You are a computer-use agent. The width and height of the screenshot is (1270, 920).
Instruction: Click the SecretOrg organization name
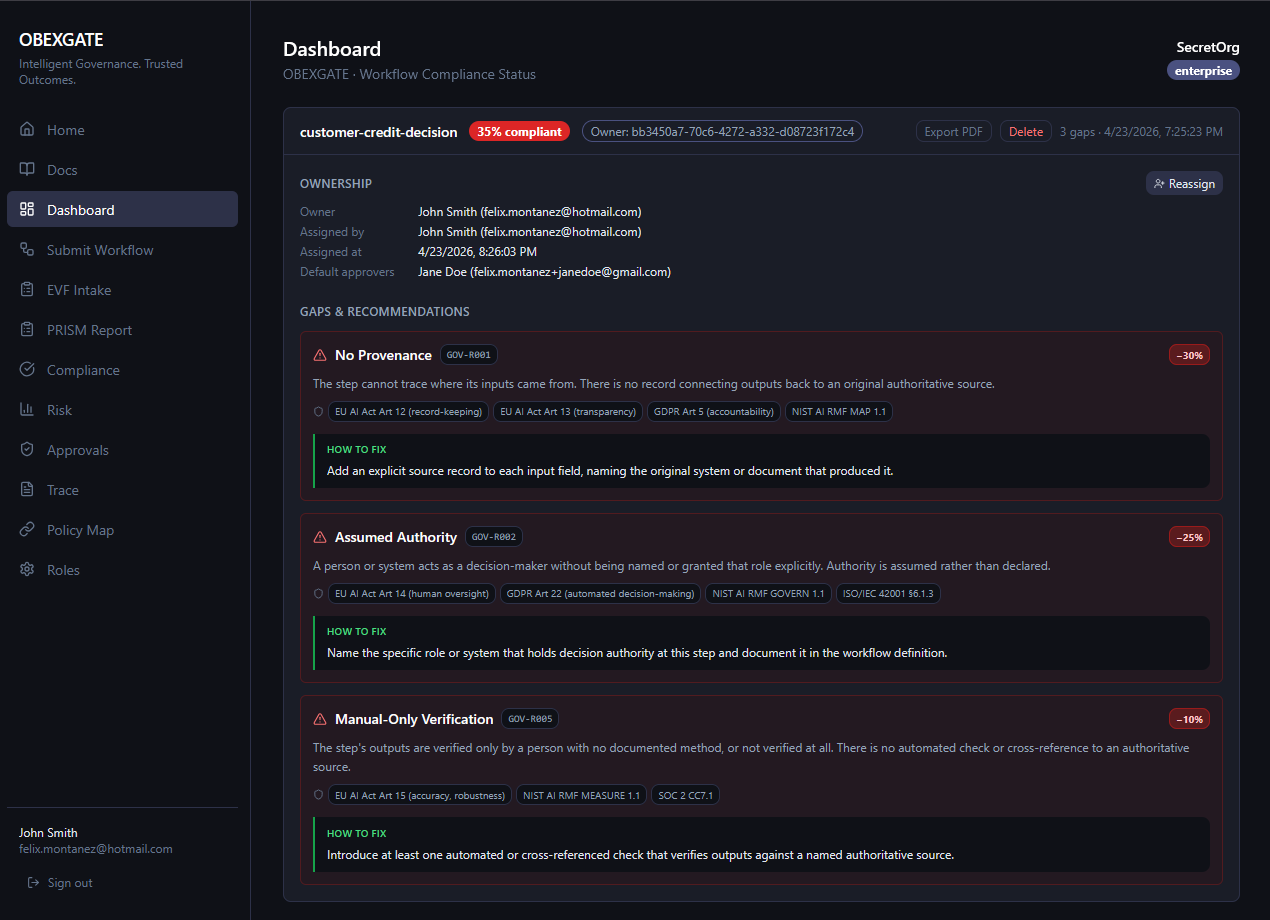pos(1208,47)
